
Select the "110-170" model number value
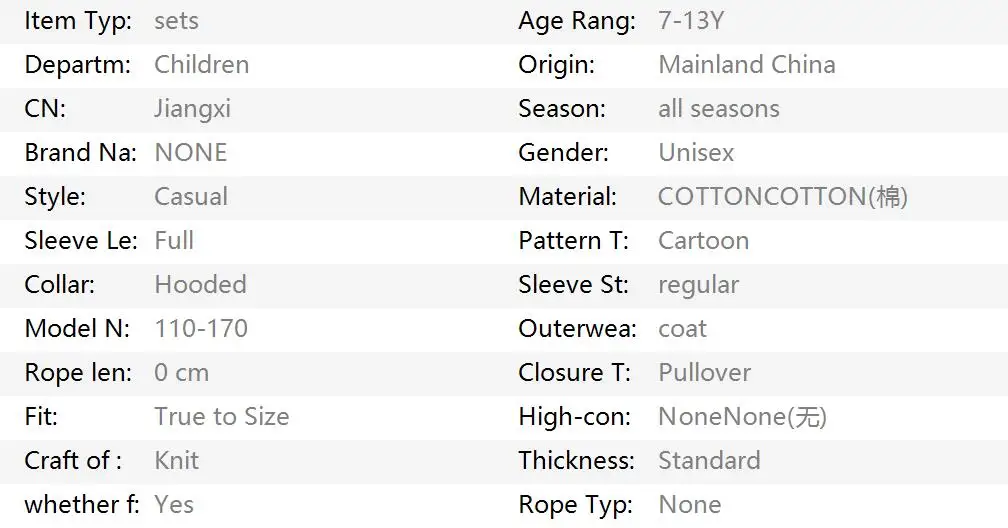click(x=200, y=329)
